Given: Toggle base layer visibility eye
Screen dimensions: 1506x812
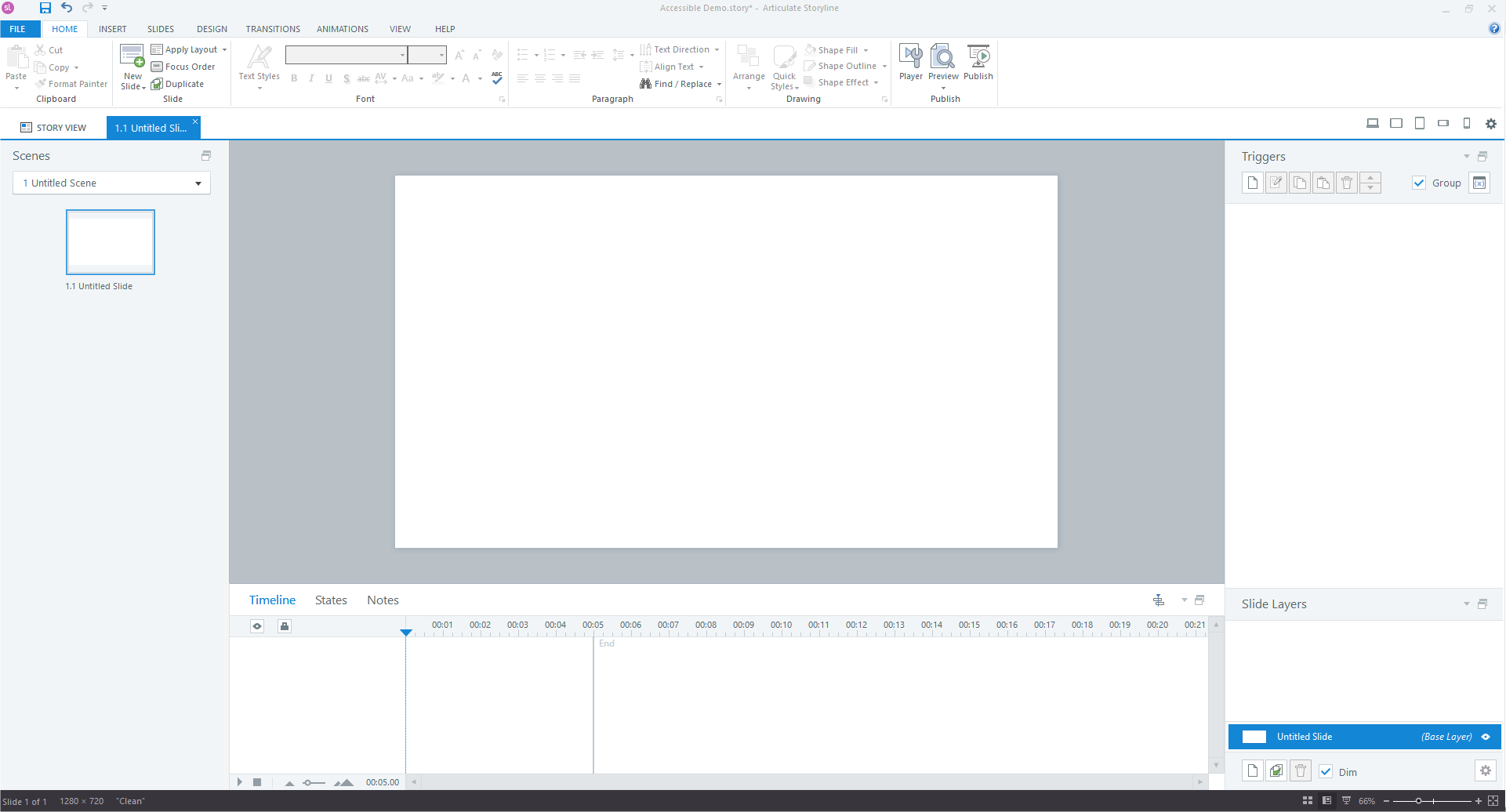Looking at the screenshot, I should [x=1486, y=737].
